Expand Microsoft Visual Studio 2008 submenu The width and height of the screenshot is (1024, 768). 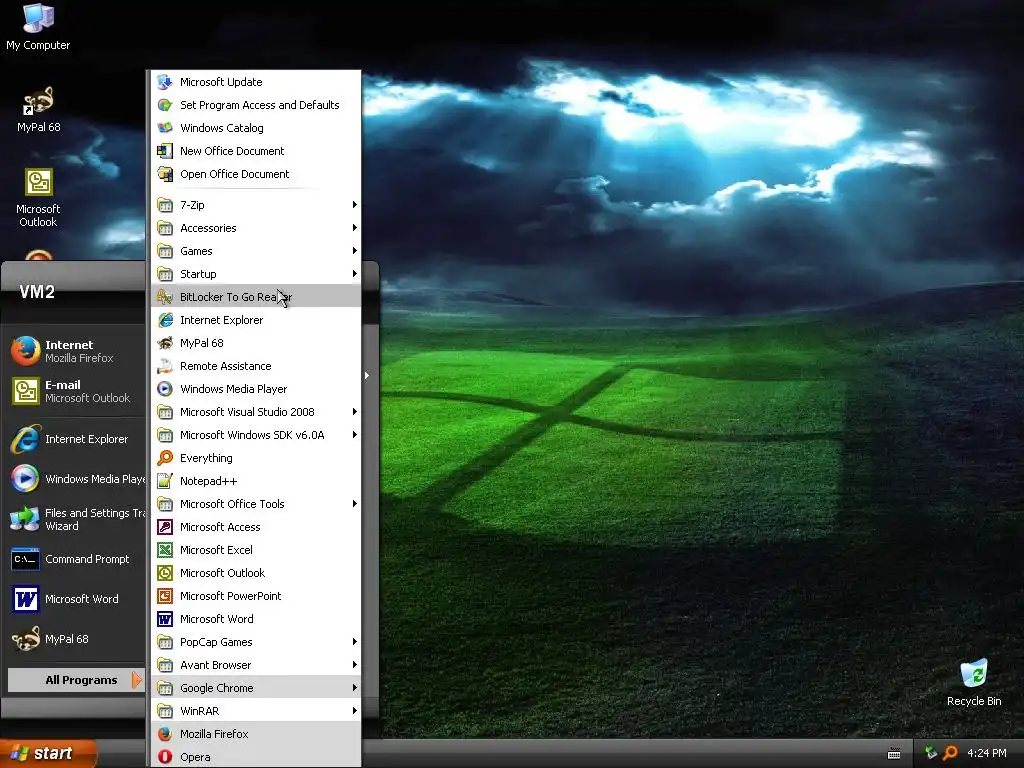(x=256, y=412)
